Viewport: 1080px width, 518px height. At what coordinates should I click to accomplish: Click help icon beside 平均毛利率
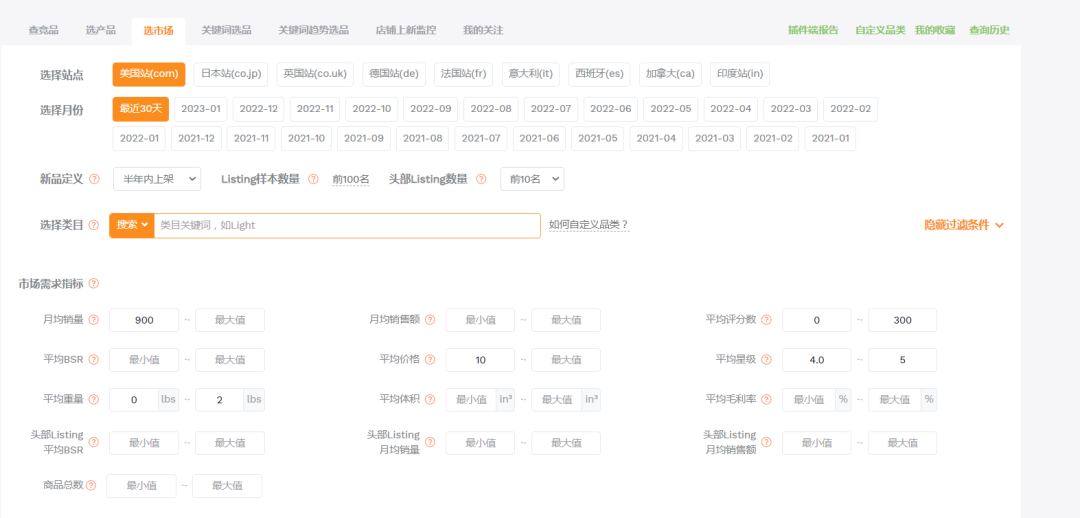point(766,399)
